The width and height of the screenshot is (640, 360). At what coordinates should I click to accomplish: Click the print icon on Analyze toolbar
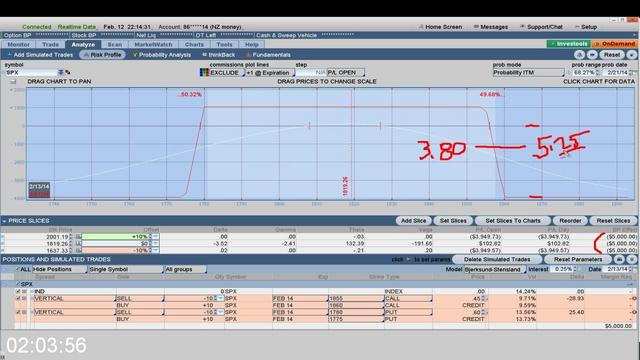click(580, 55)
